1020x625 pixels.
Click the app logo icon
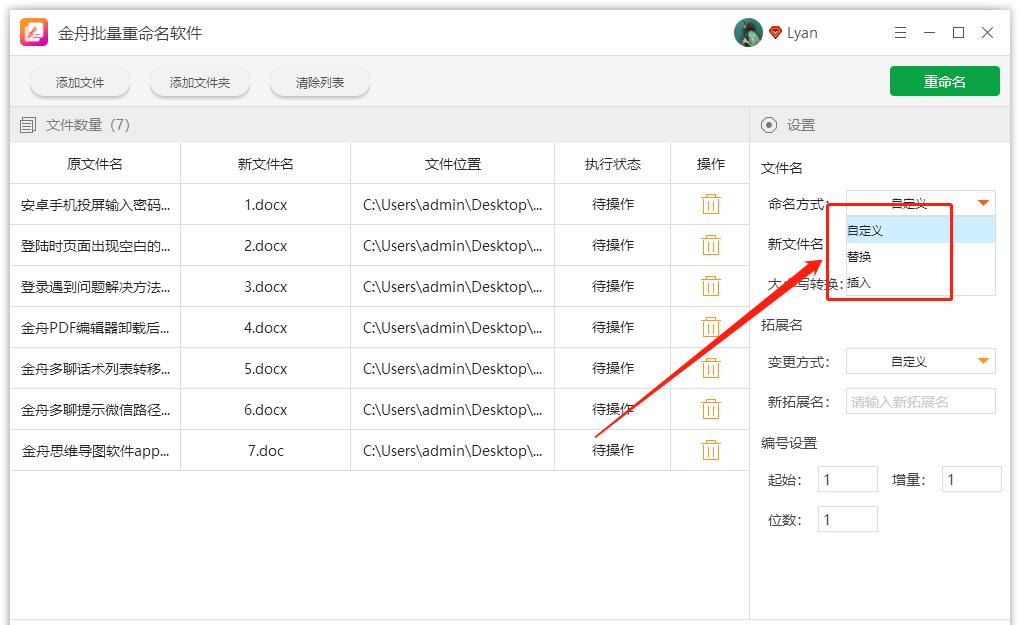click(x=35, y=33)
